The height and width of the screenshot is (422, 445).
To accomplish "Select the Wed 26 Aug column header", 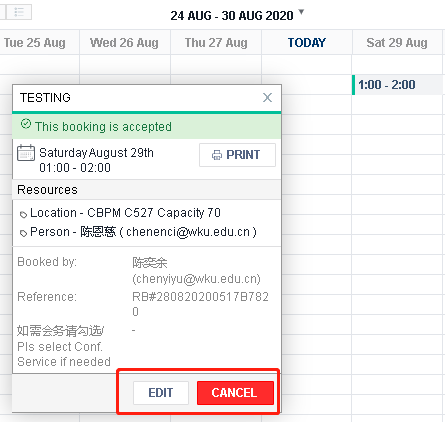I will (x=124, y=43).
